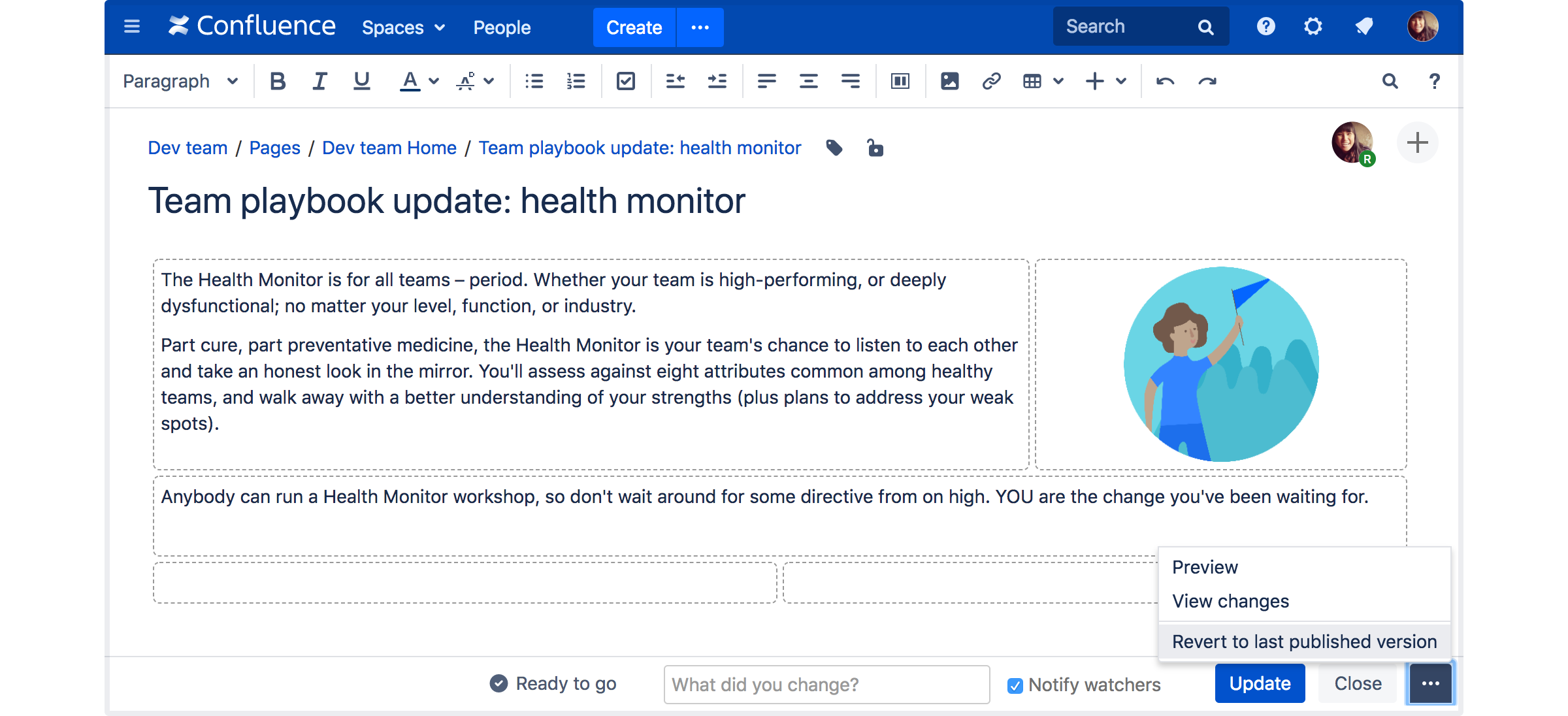Apply the text color A button
This screenshot has height=716, width=1568.
[x=410, y=81]
